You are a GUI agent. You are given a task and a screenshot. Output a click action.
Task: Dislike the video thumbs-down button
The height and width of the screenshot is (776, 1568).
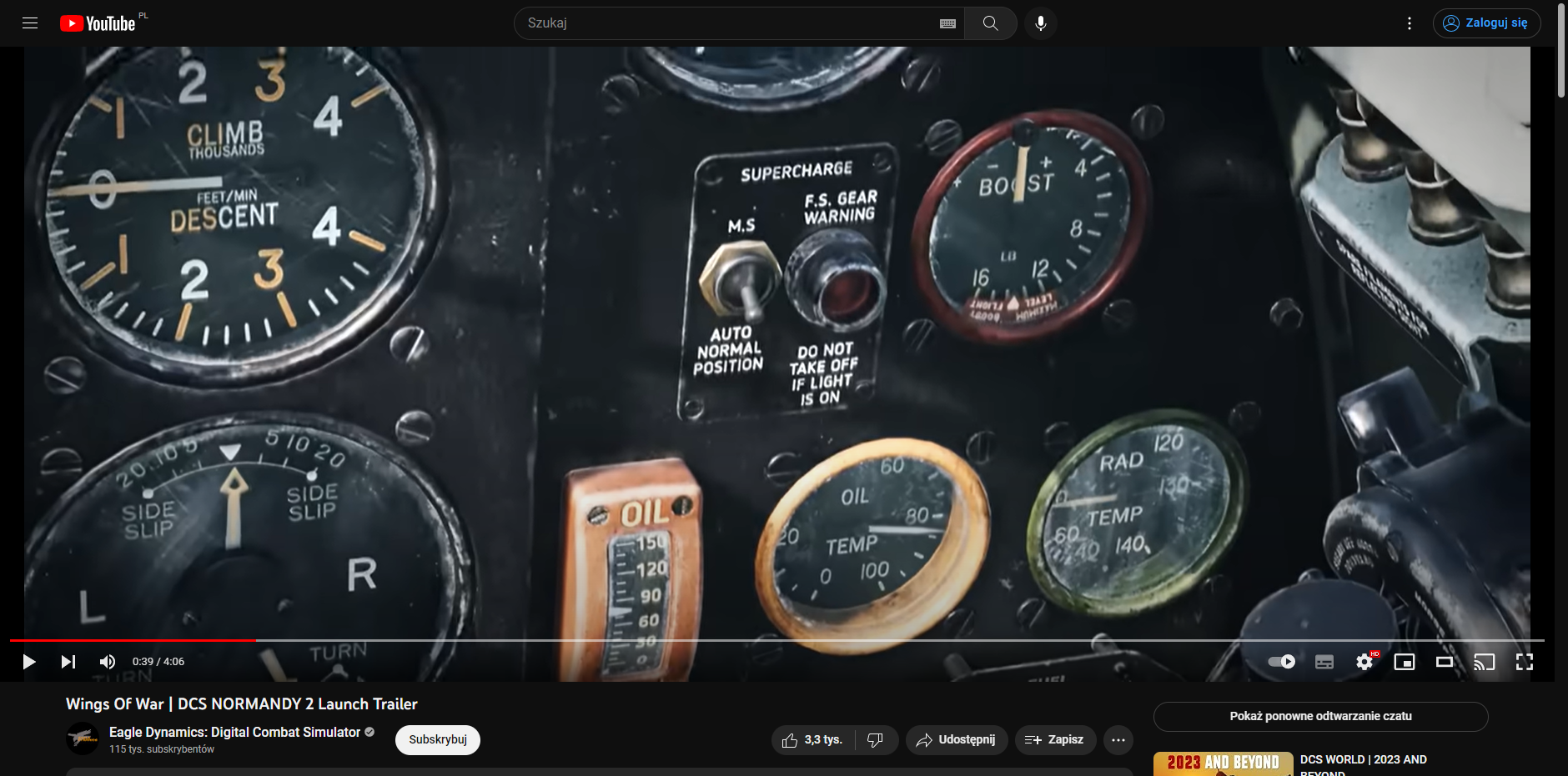876,740
